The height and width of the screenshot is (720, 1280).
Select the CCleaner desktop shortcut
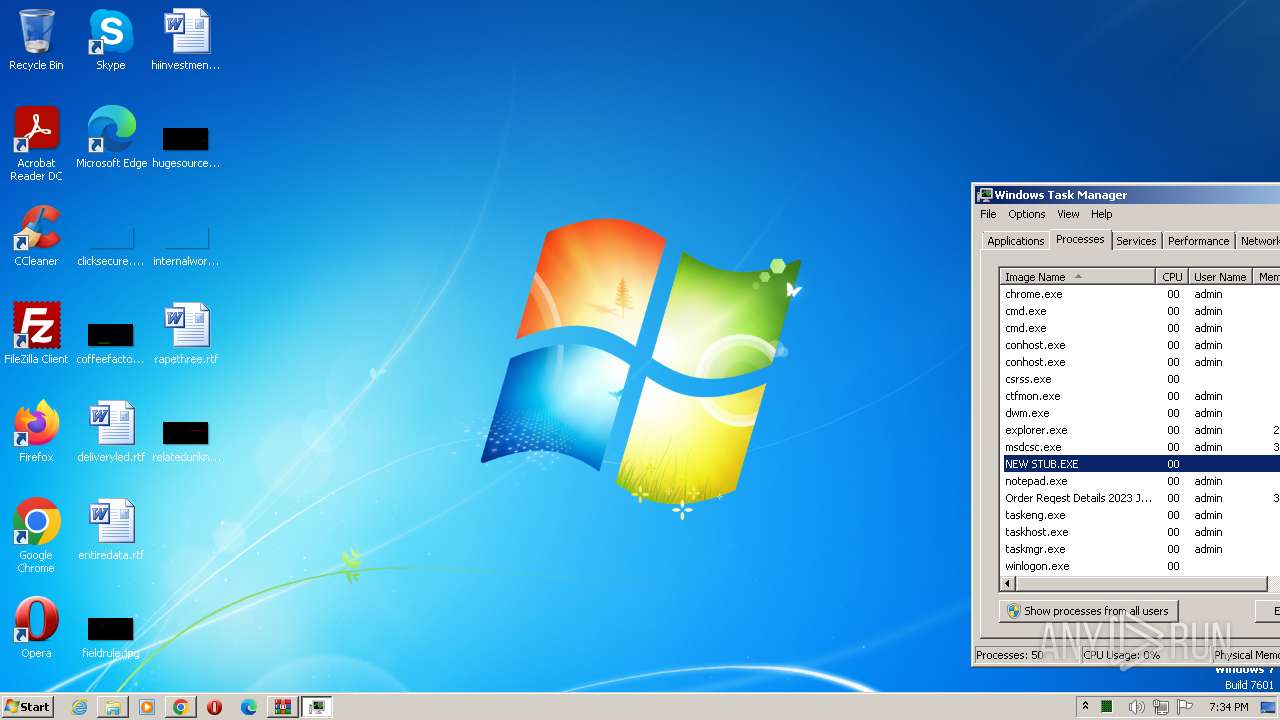coord(36,236)
